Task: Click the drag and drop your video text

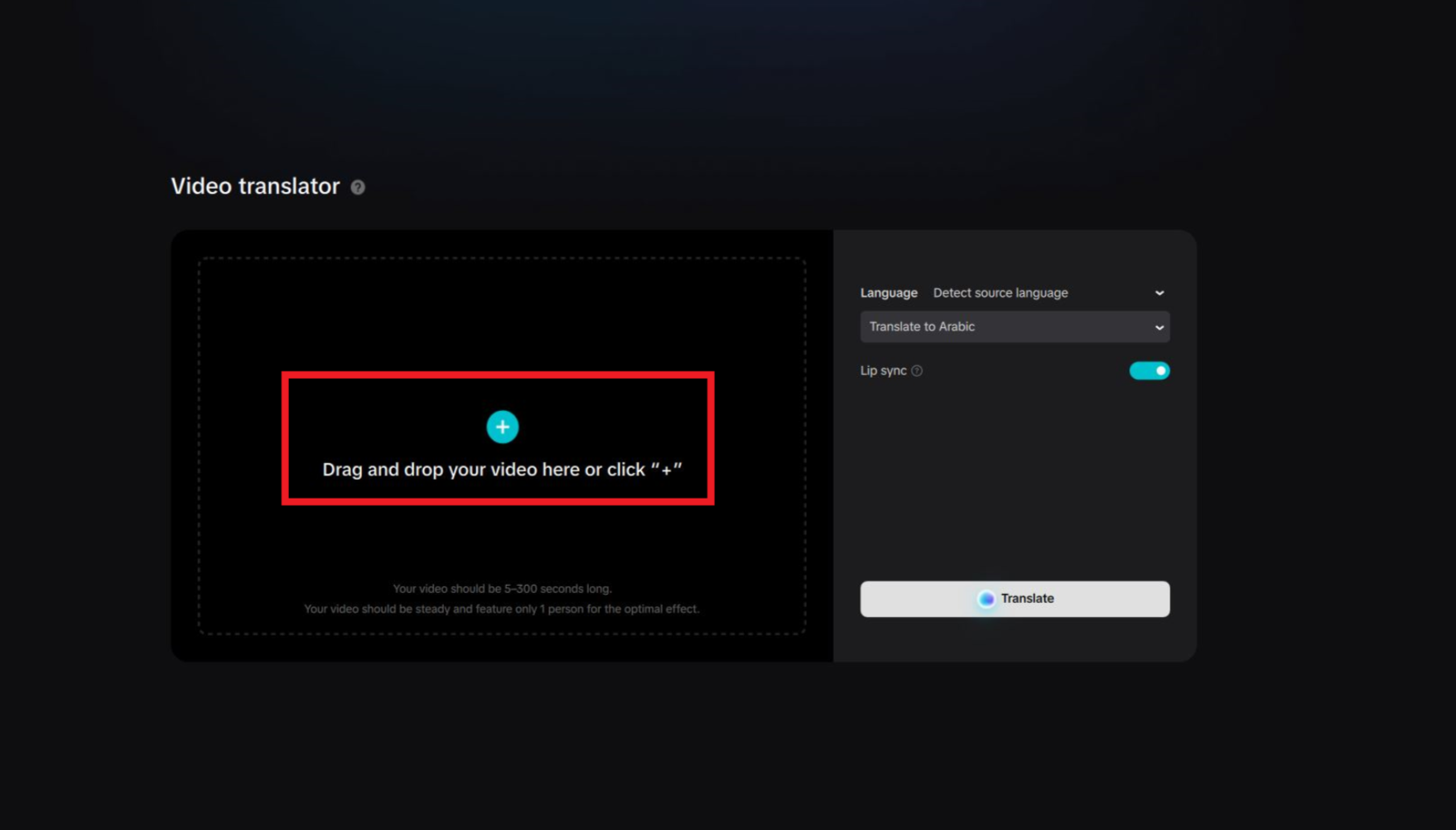Action: 502,469
